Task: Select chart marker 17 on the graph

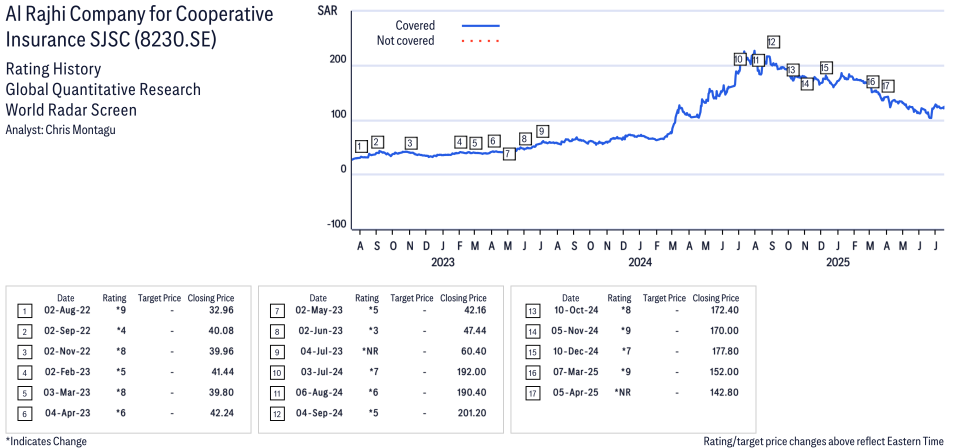Action: click(x=887, y=86)
